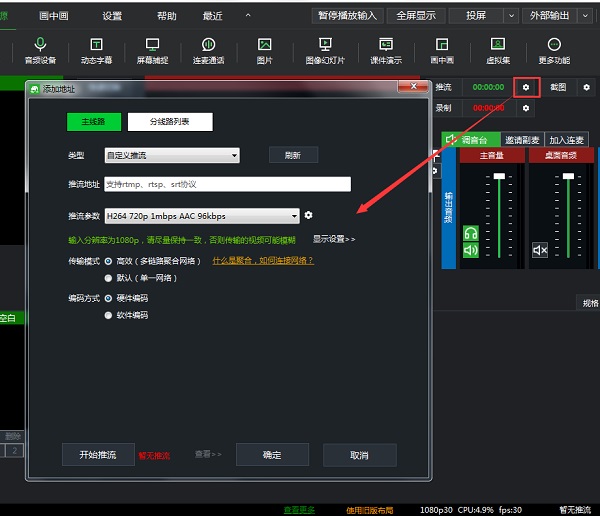The image size is (600, 516).
Task: Expand the 外部输出 dropdown arrow
Action: [x=590, y=16]
